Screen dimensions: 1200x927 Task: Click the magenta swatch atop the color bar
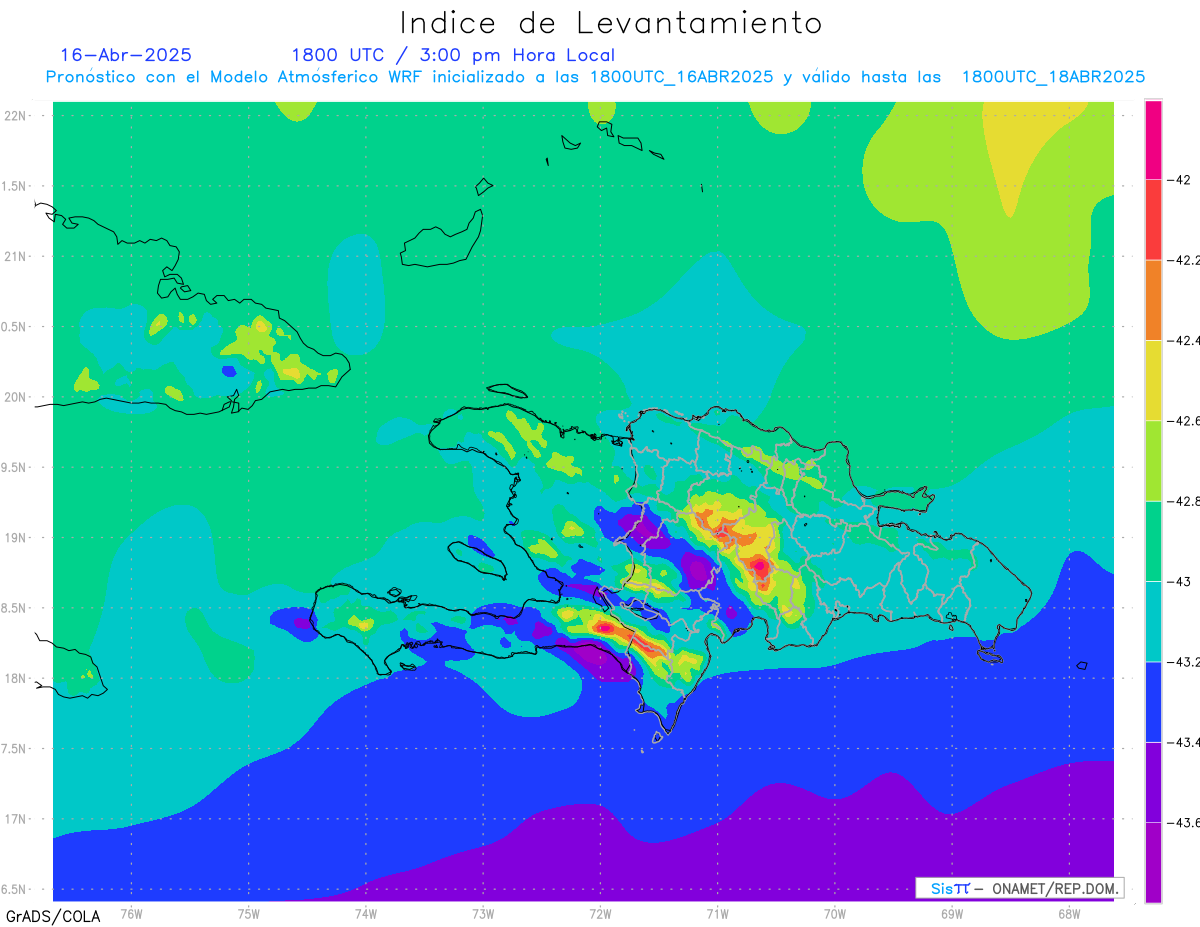(1153, 140)
